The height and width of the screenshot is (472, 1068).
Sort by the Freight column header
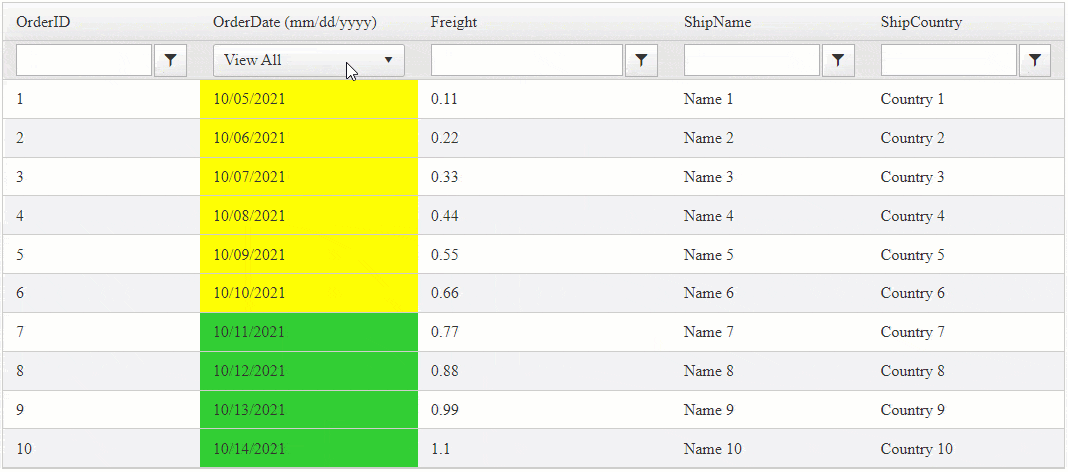[x=454, y=22]
